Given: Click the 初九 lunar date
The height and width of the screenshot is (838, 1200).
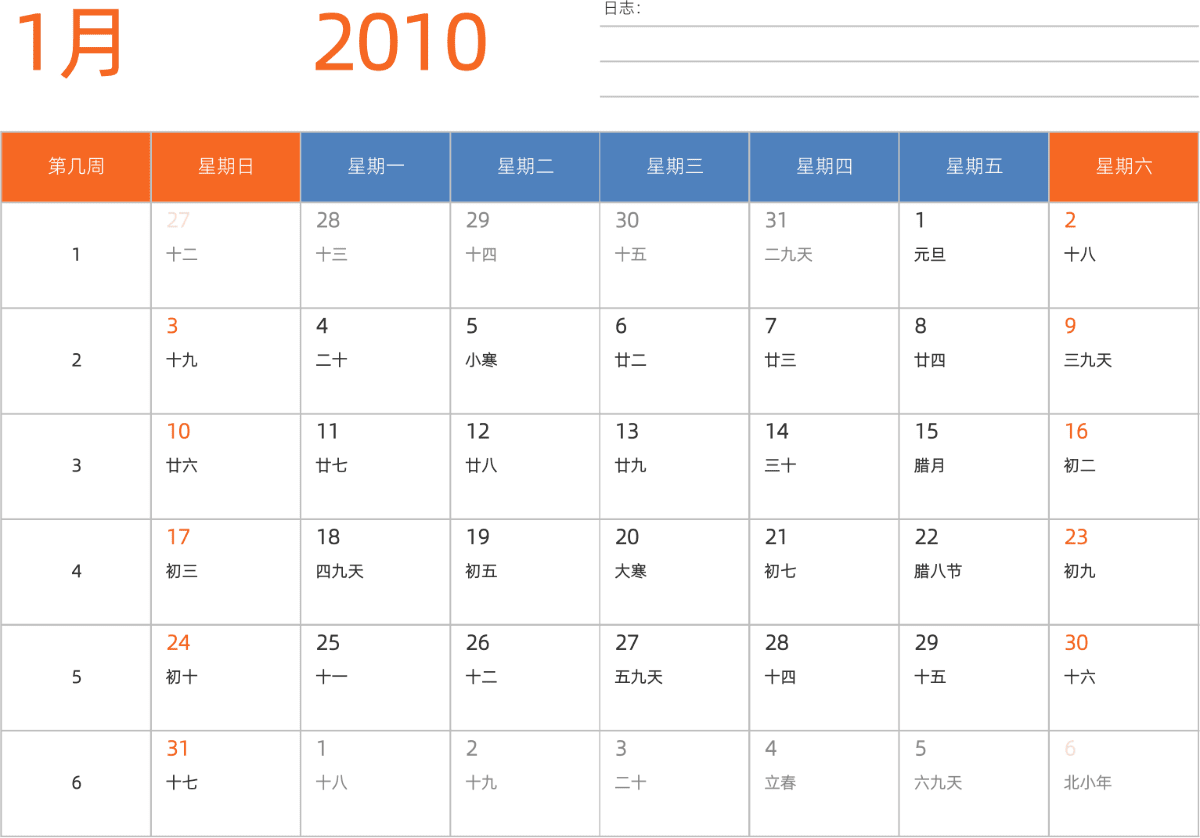Looking at the screenshot, I should [x=1080, y=572].
